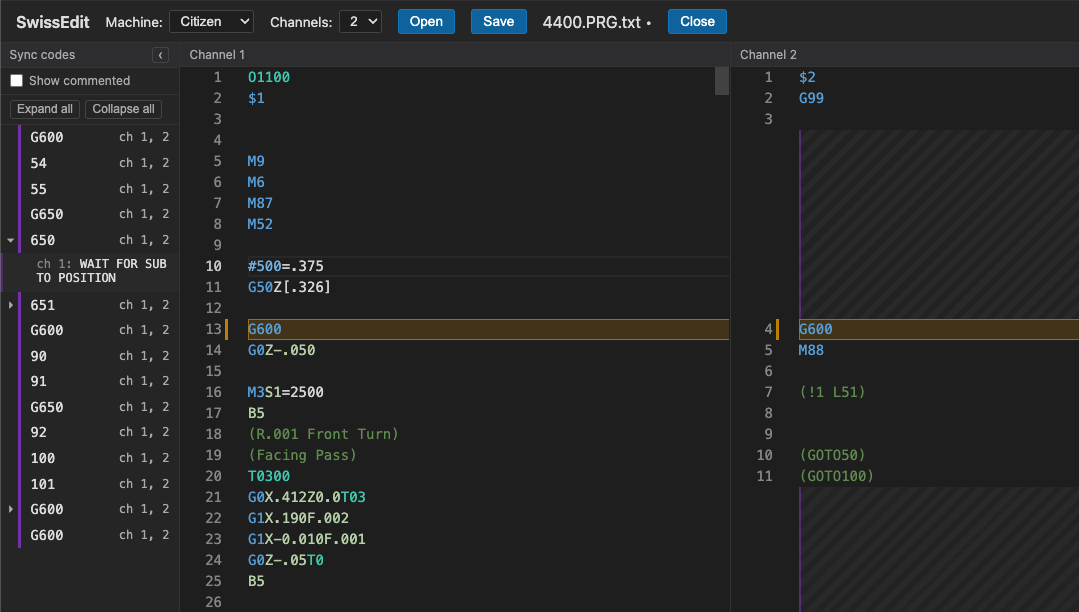Click the M9 code line
This screenshot has width=1079, height=612.
click(256, 161)
